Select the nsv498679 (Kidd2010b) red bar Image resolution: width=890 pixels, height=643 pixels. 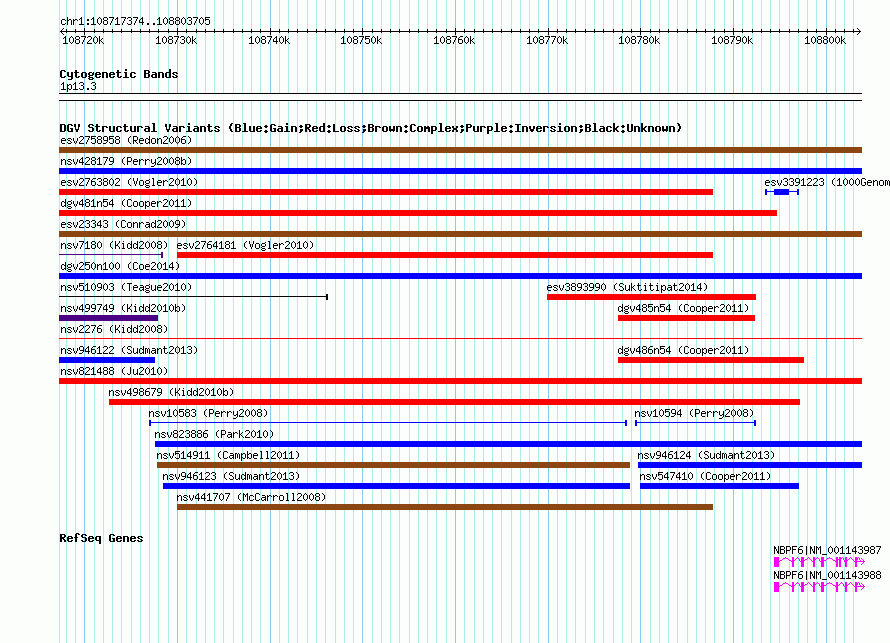(454, 402)
